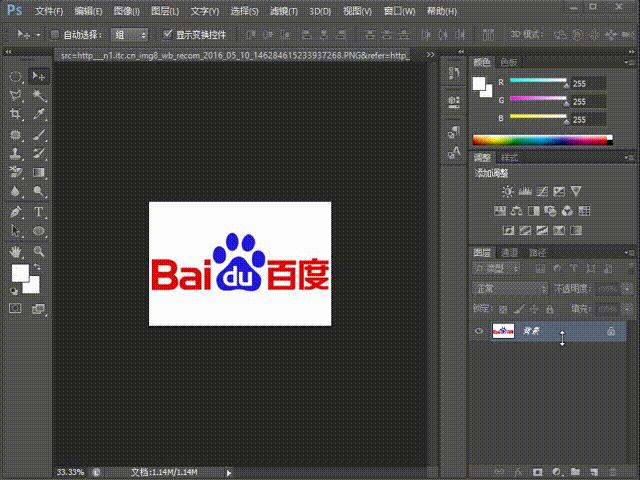640x480 pixels.
Task: Add Brightness/Contrast adjustment
Action: [508, 191]
